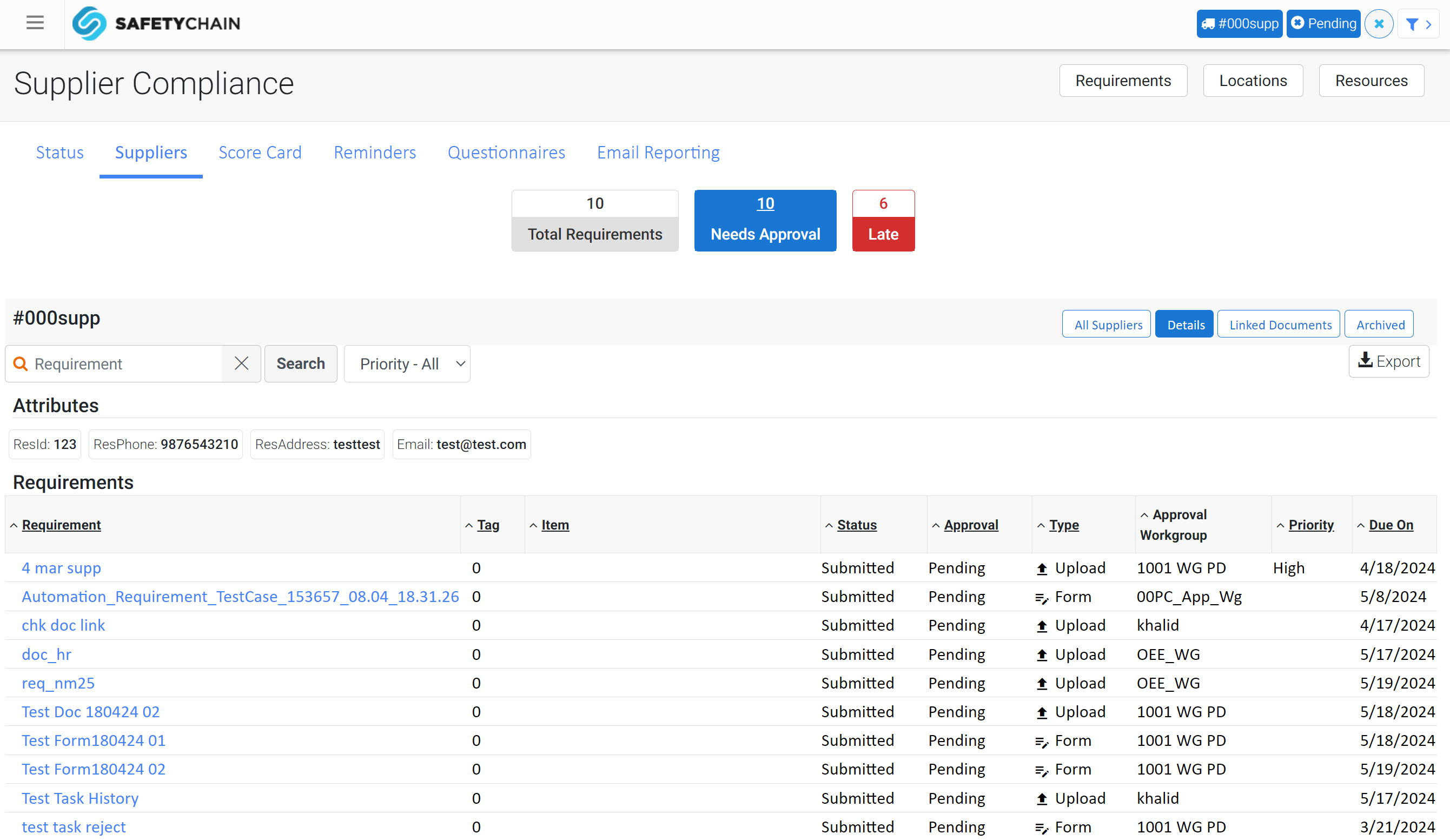Screen dimensions: 1450x840
Task: Open Test Form180424 02 requirement
Action: pyautogui.click(x=94, y=770)
